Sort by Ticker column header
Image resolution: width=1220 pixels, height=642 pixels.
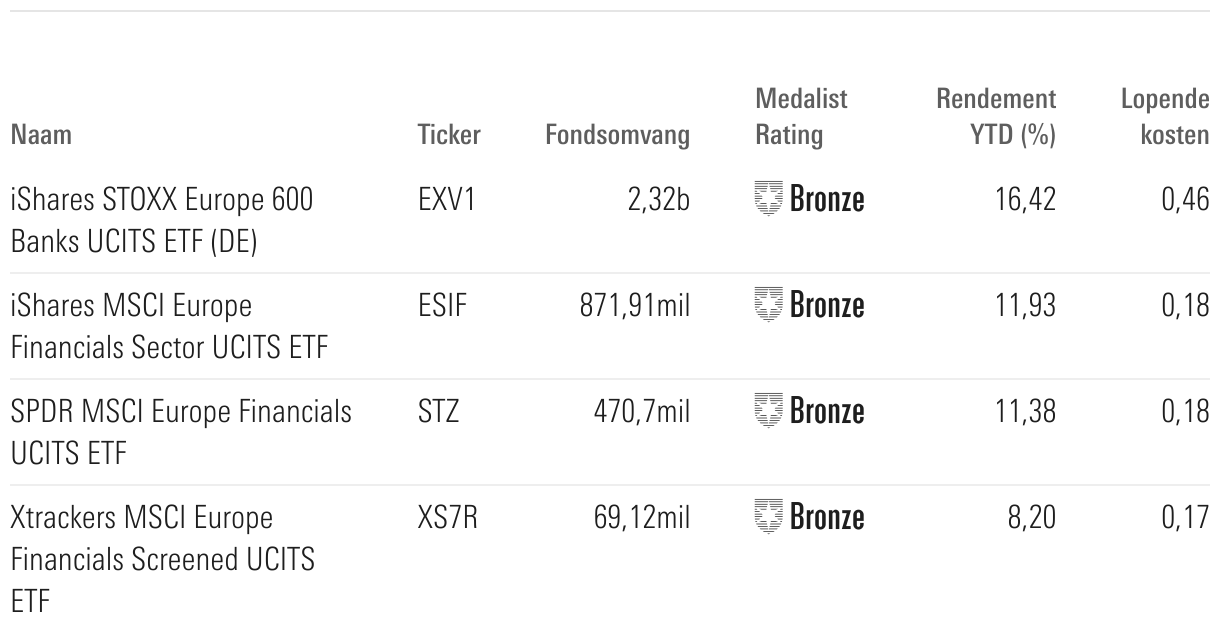(x=449, y=135)
